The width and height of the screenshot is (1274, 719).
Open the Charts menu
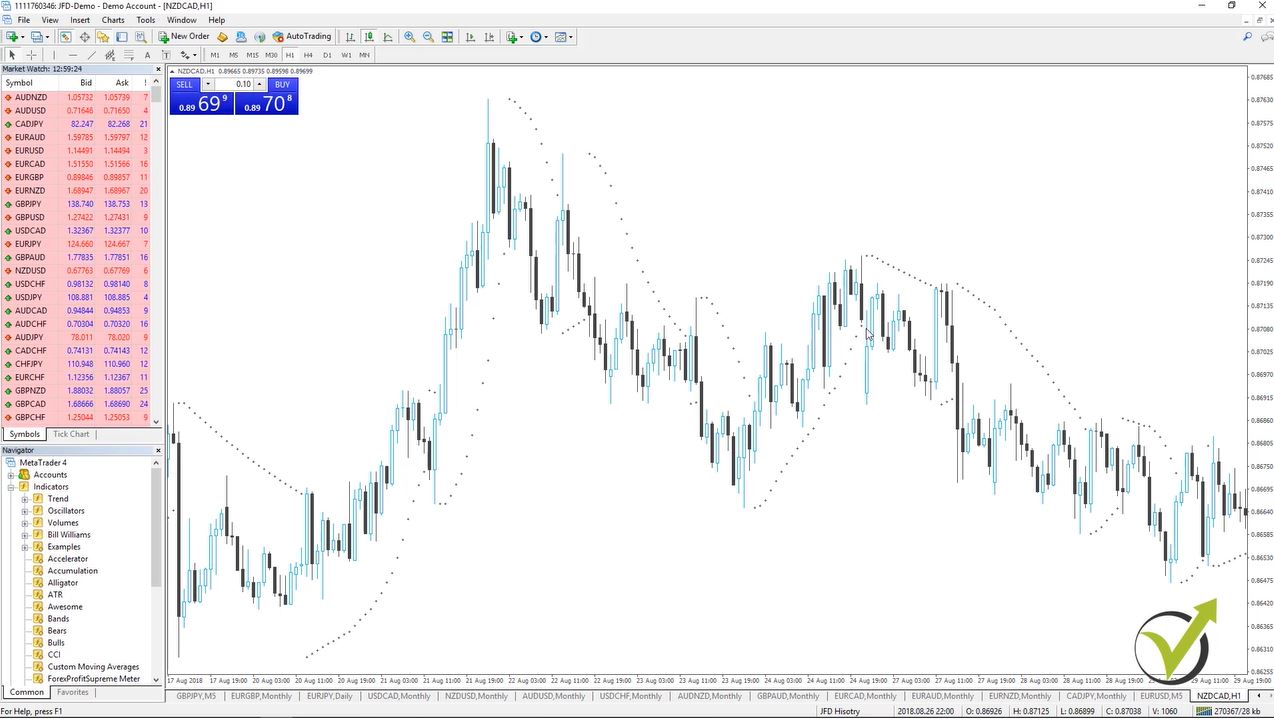pyautogui.click(x=112, y=19)
